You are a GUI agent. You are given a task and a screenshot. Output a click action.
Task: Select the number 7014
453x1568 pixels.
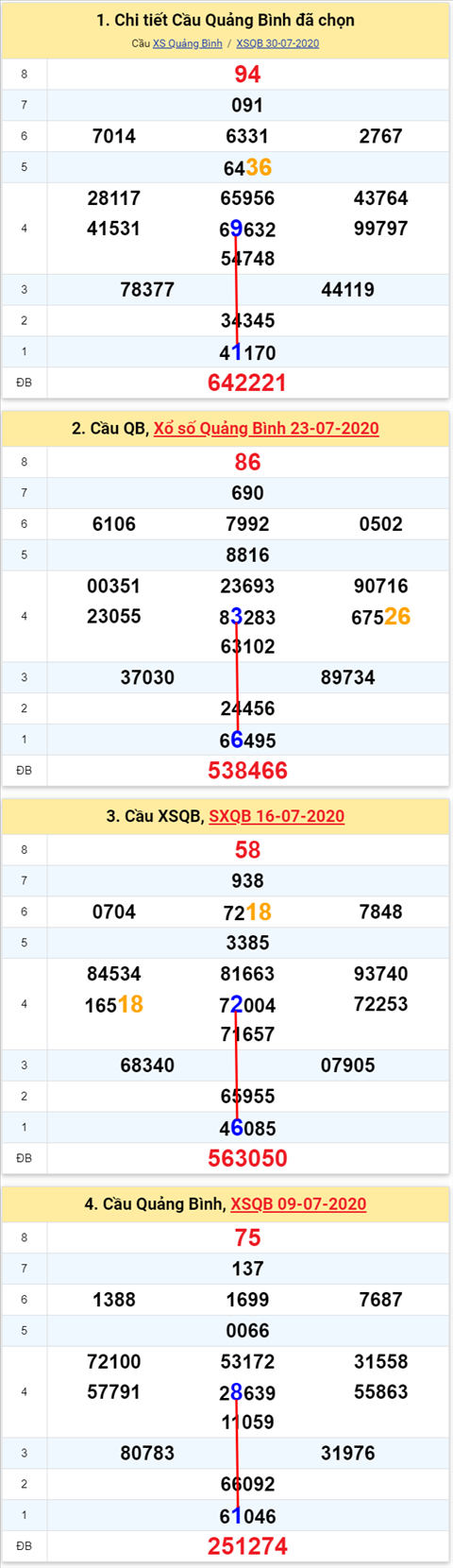pos(114,136)
